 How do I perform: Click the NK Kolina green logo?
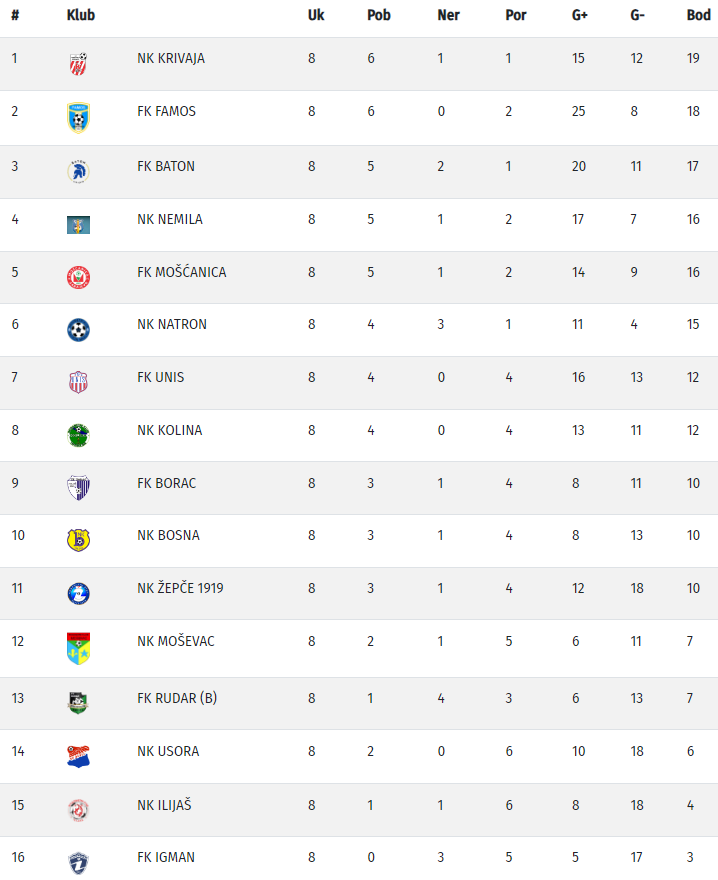[78, 435]
